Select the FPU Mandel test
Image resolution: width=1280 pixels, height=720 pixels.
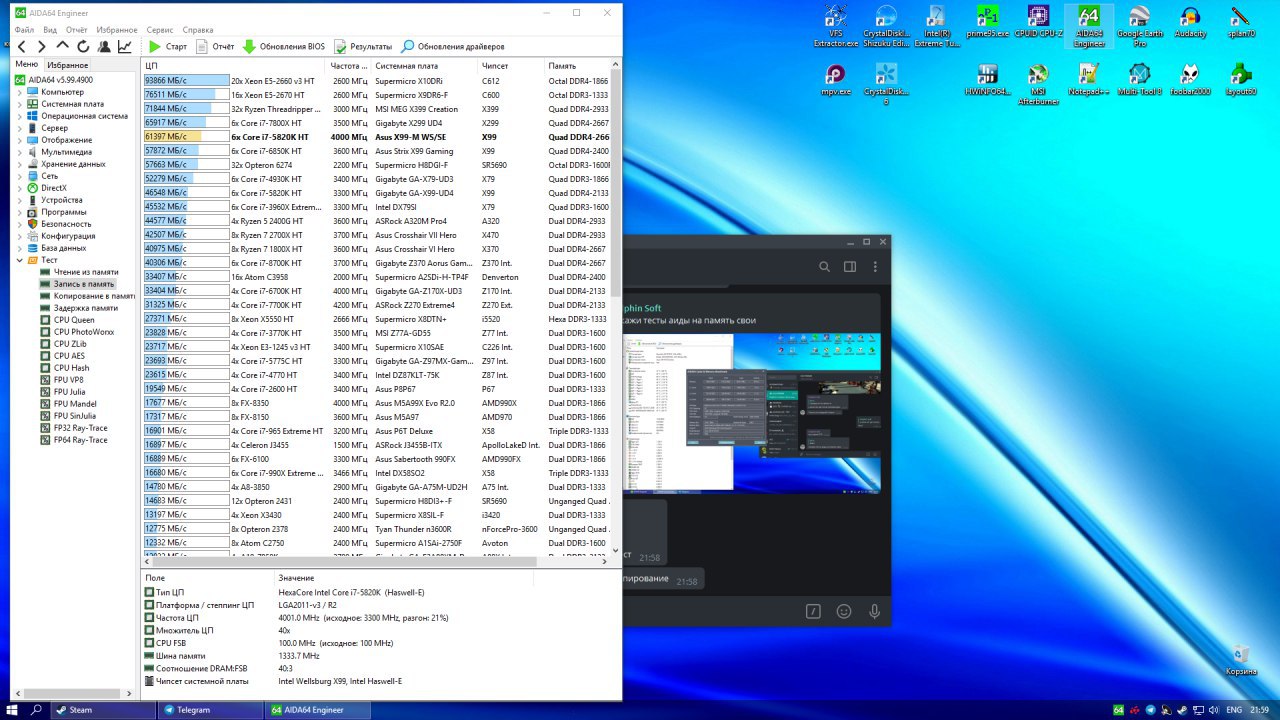pos(75,404)
